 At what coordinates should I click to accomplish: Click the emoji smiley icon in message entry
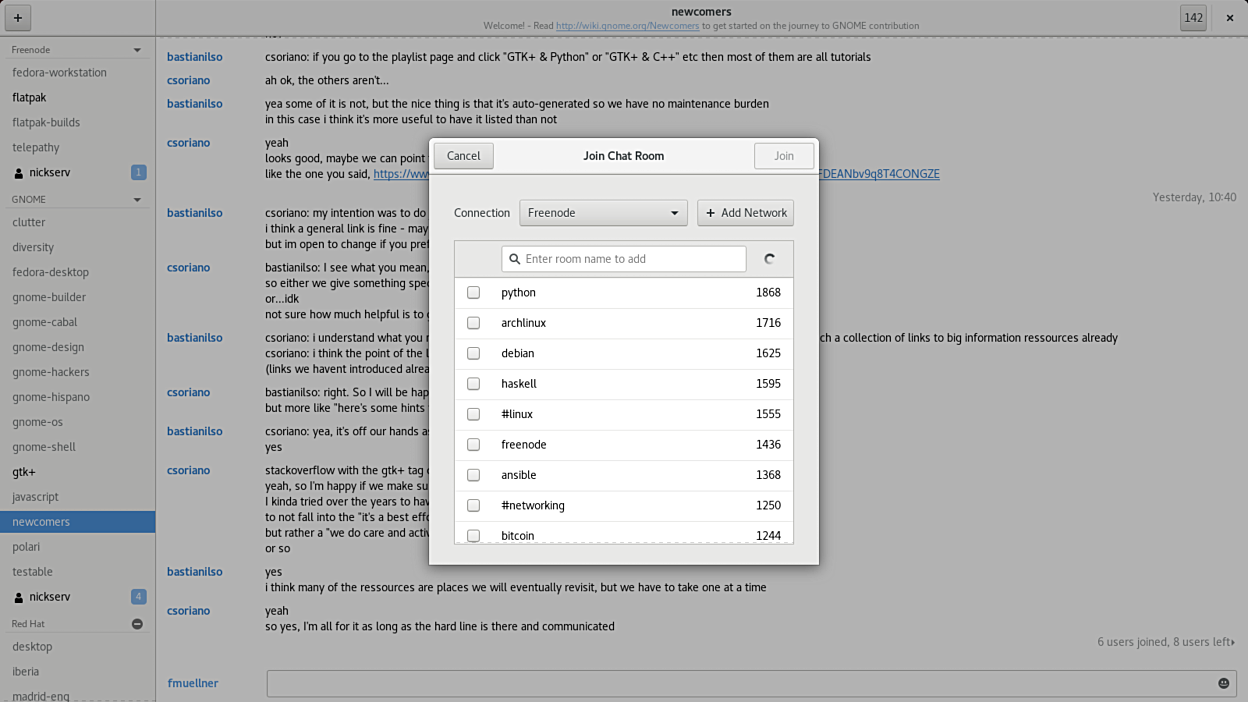[x=1223, y=683]
